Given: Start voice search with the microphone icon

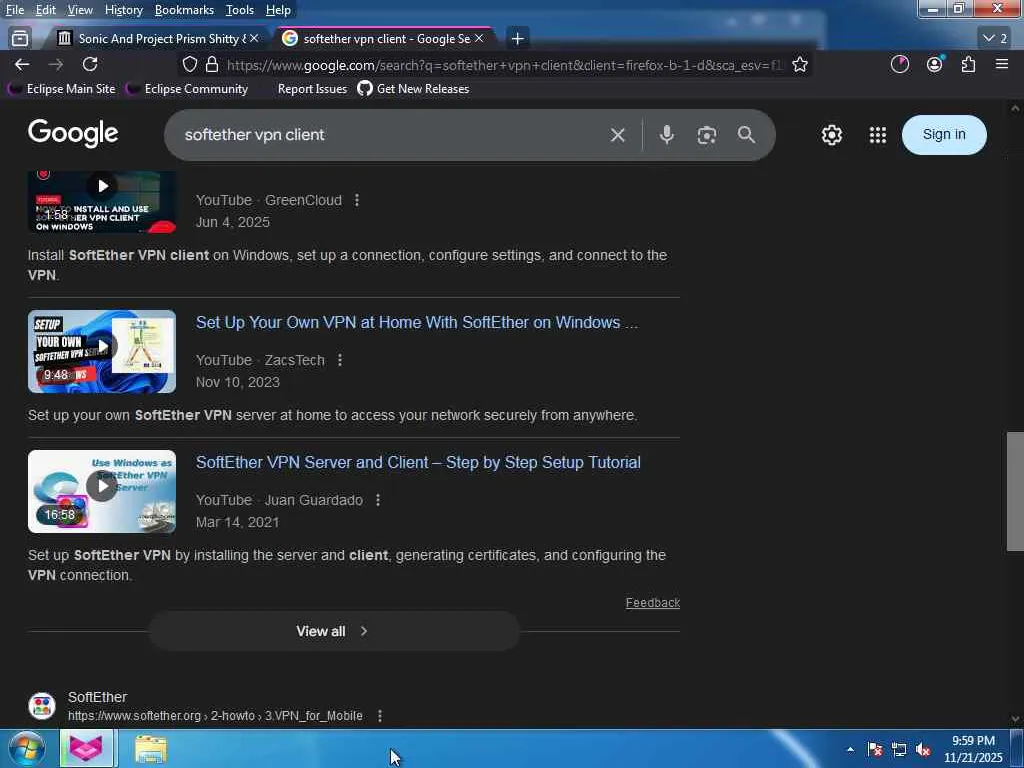Looking at the screenshot, I should tap(666, 135).
